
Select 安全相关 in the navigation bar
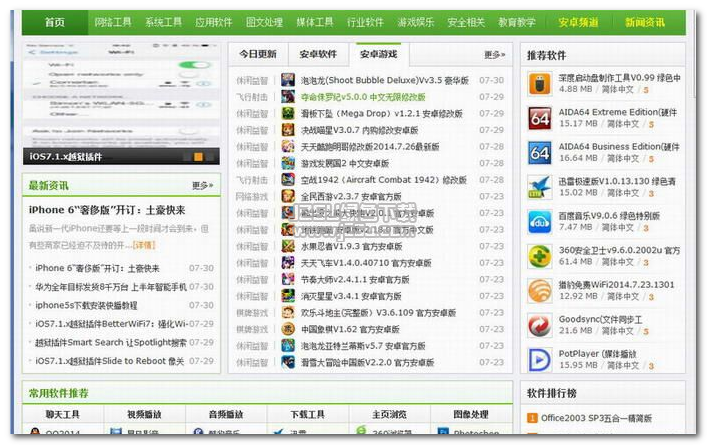(x=466, y=22)
